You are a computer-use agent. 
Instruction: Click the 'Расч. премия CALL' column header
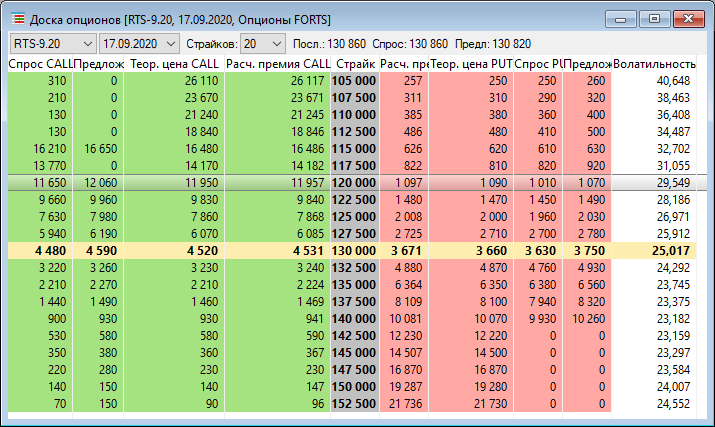(278, 64)
